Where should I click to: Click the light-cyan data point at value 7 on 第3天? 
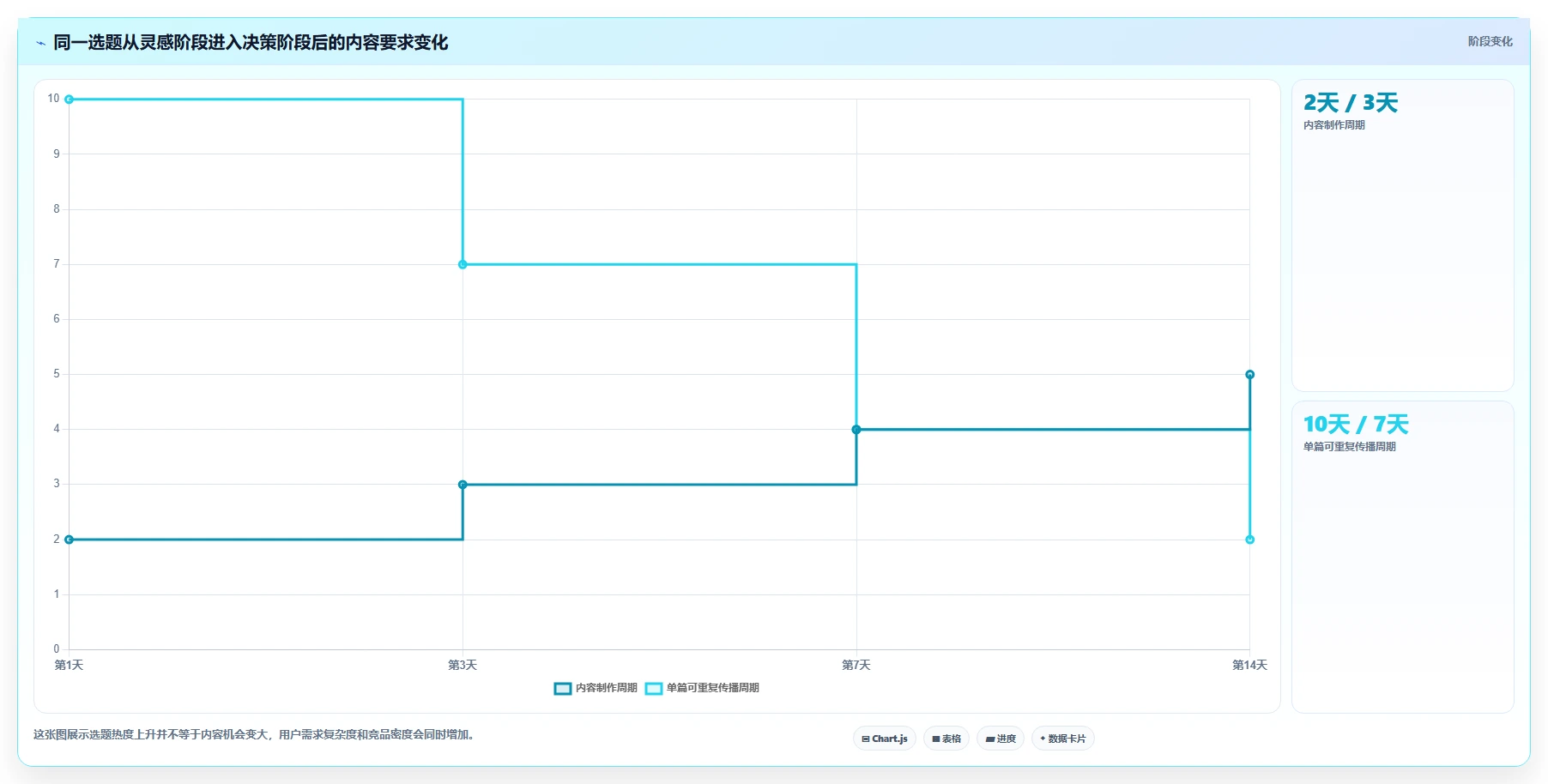(463, 264)
